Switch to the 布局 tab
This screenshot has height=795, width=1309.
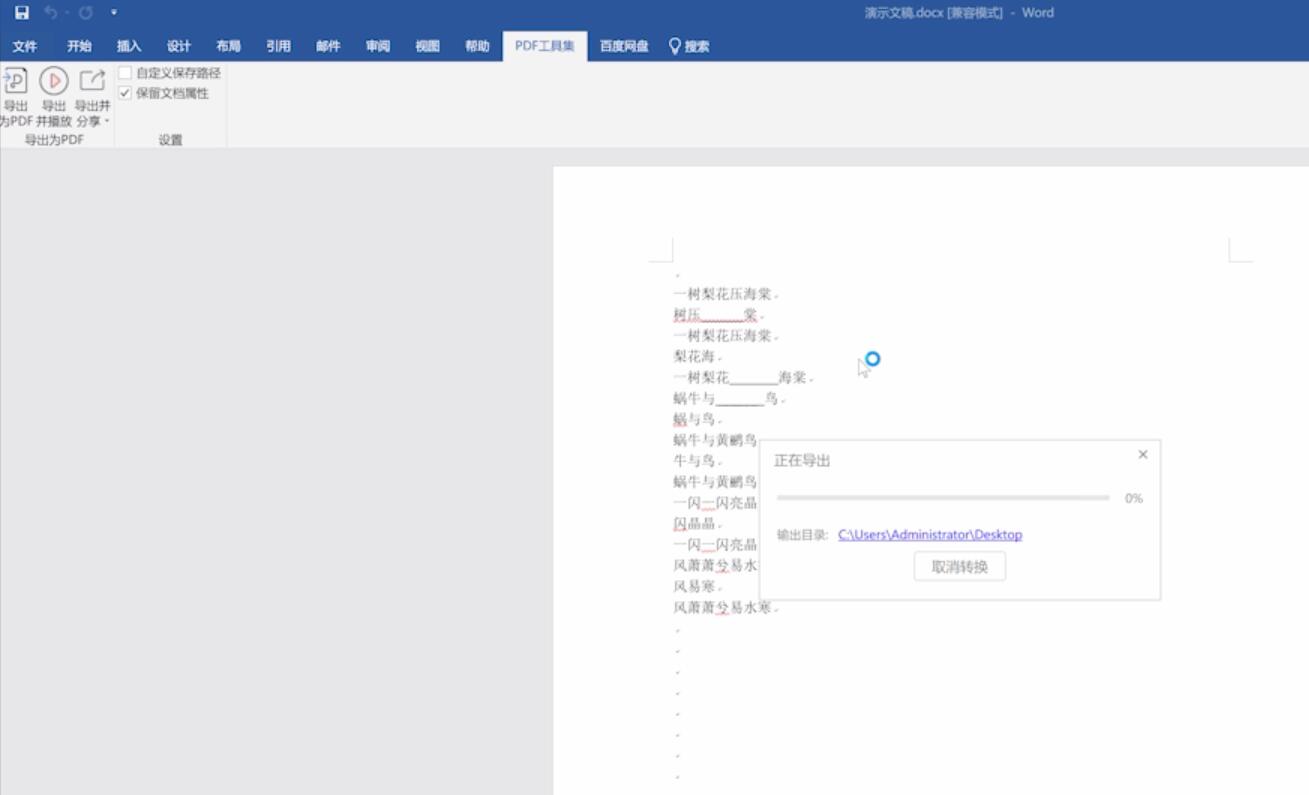228,46
